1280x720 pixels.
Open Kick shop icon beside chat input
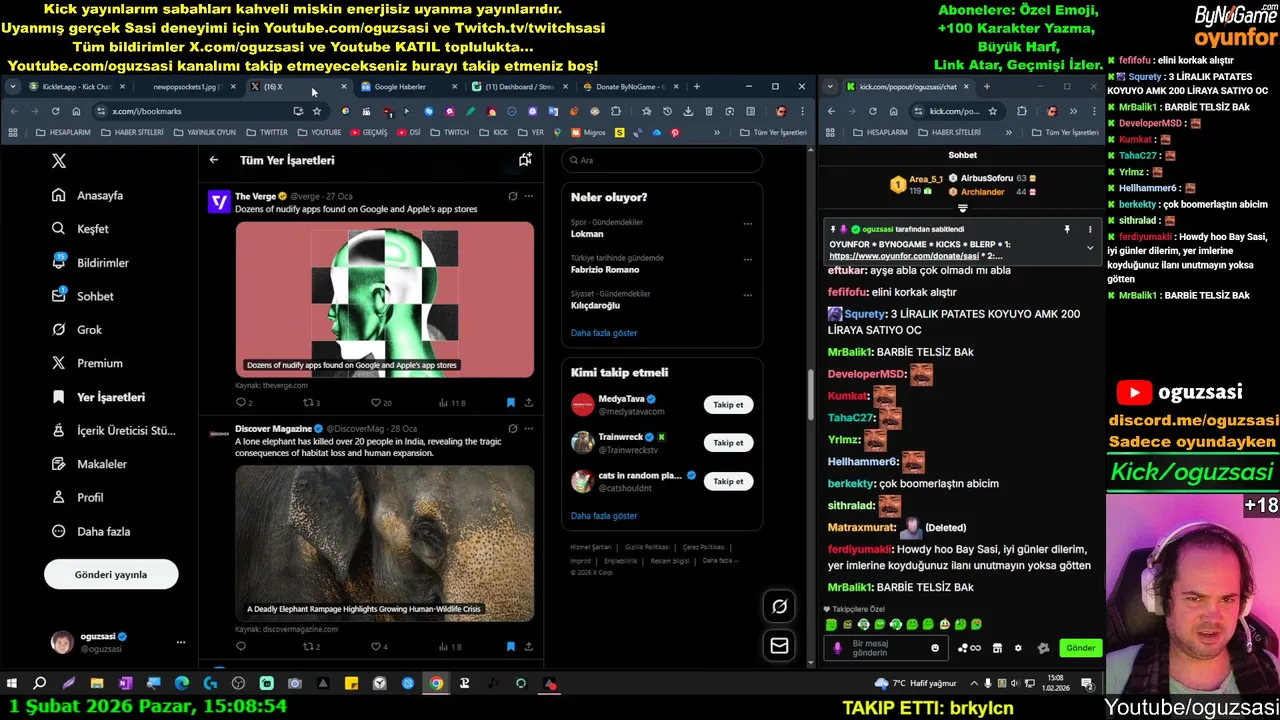[x=997, y=648]
